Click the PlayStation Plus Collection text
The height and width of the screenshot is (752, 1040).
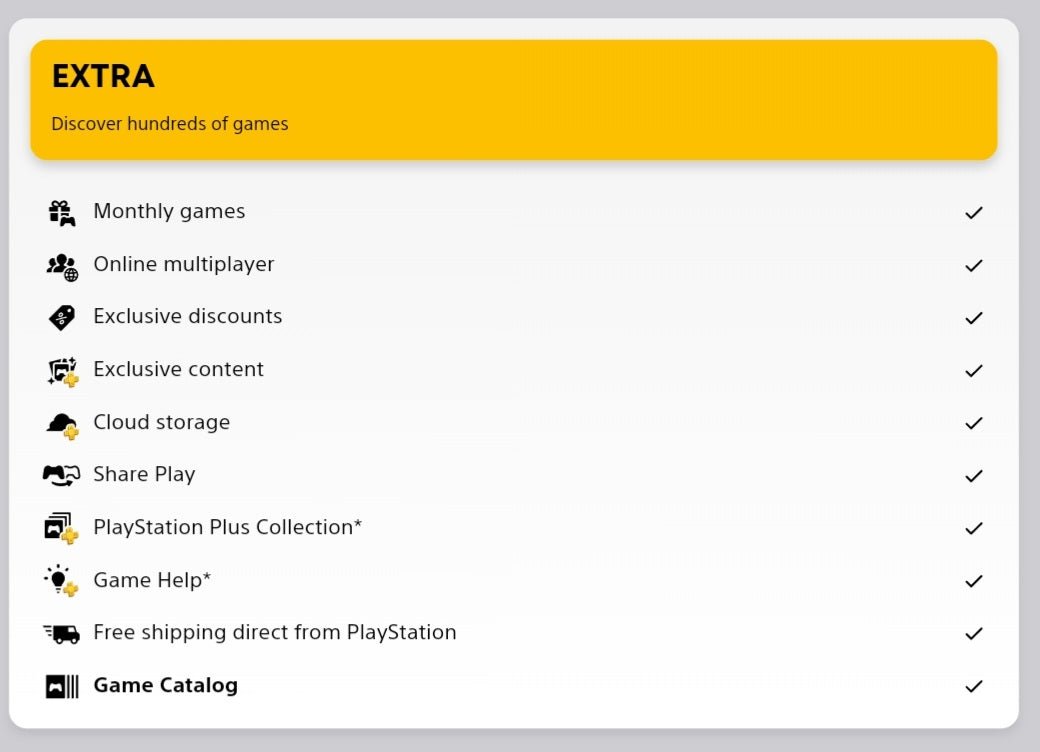[227, 527]
